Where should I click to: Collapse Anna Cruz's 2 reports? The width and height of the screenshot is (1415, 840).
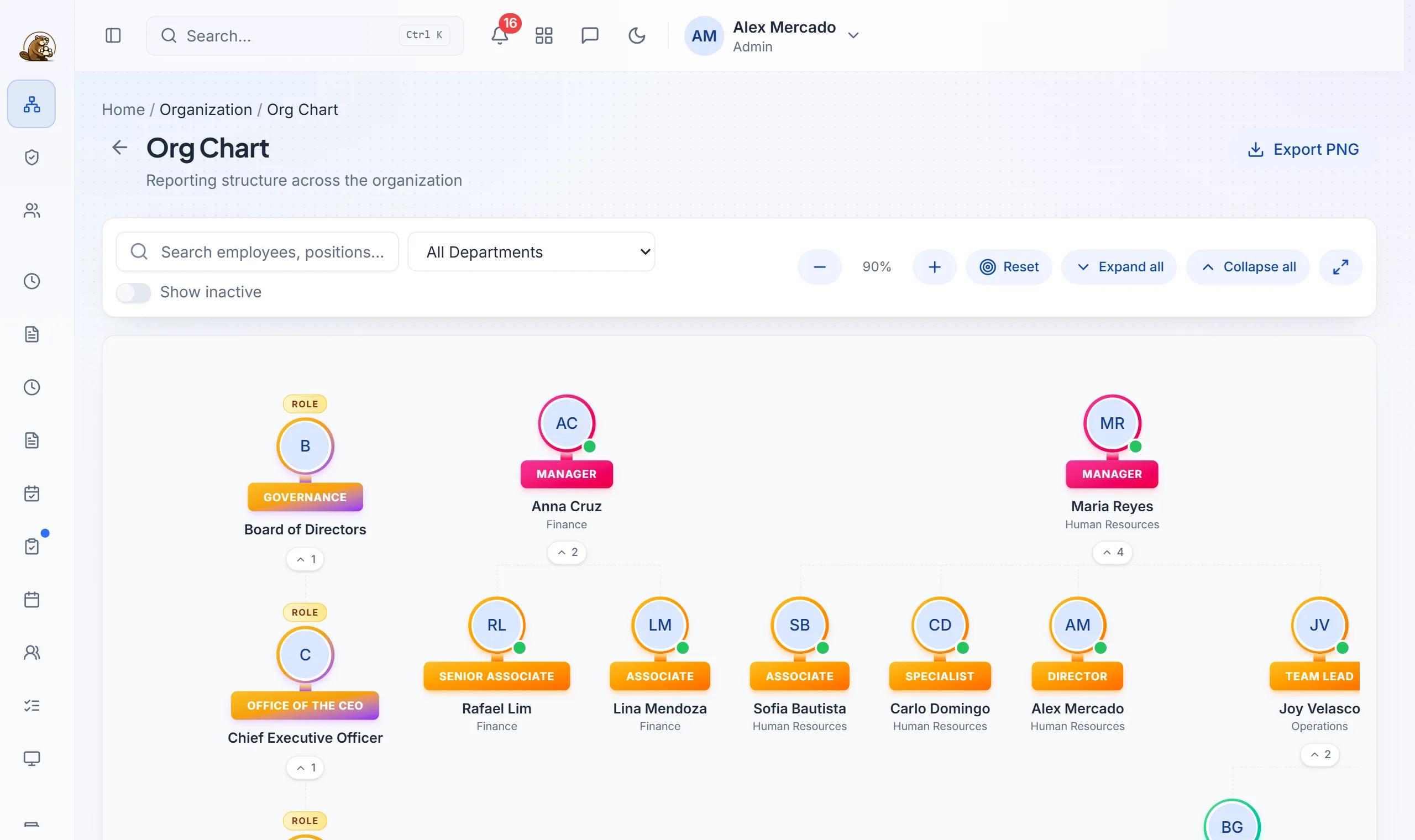coord(567,552)
